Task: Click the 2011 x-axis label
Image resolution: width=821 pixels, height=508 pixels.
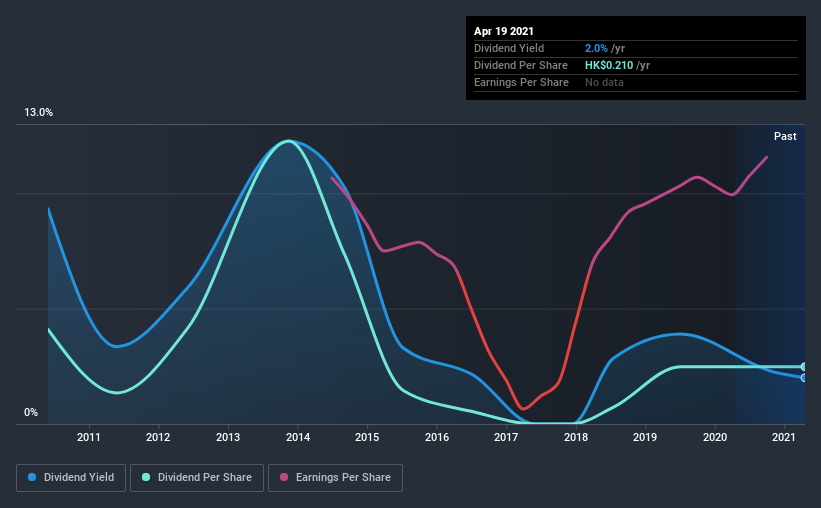Action: point(88,437)
